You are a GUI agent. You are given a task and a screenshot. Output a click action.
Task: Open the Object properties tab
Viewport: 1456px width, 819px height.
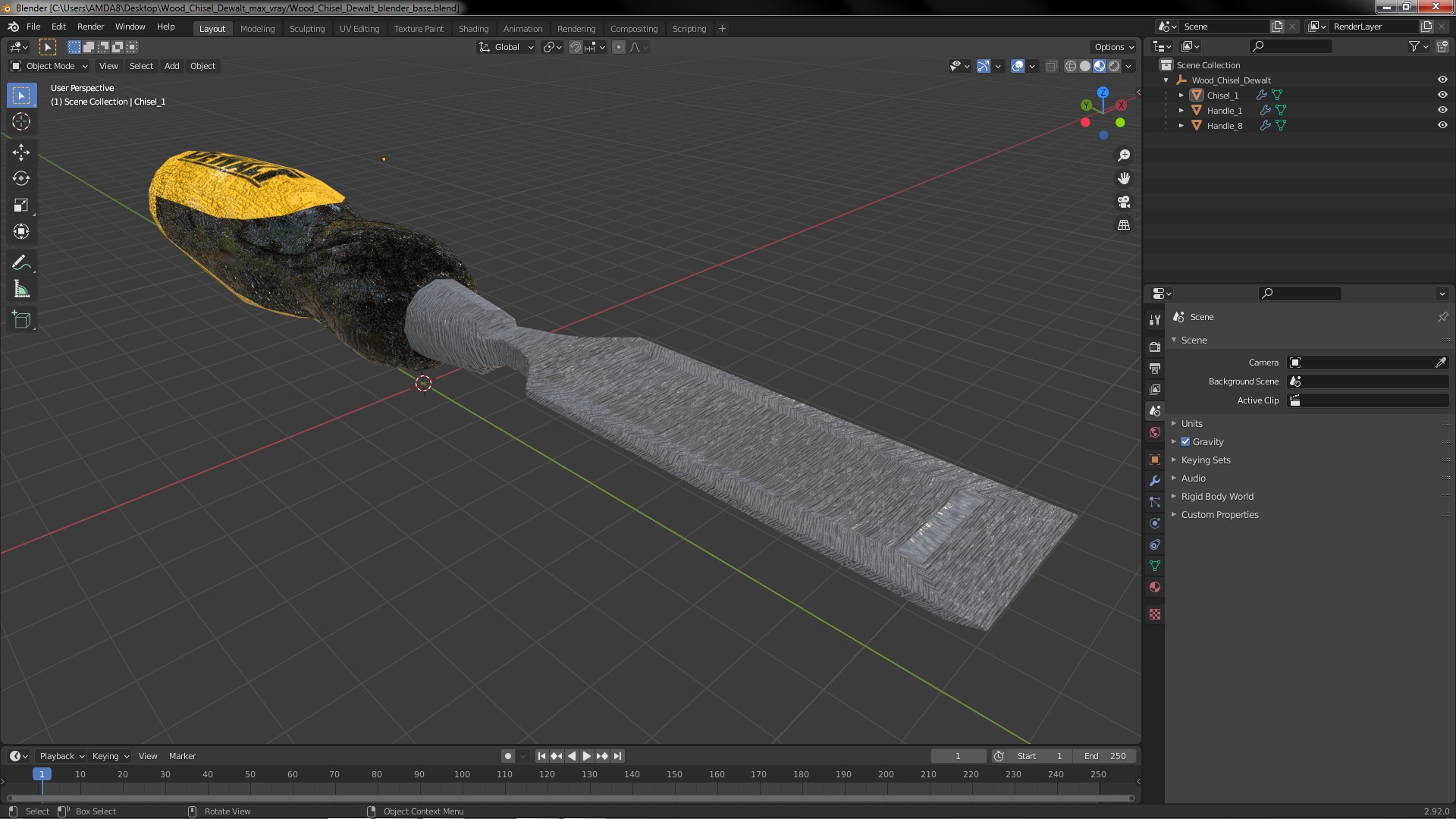click(1155, 460)
